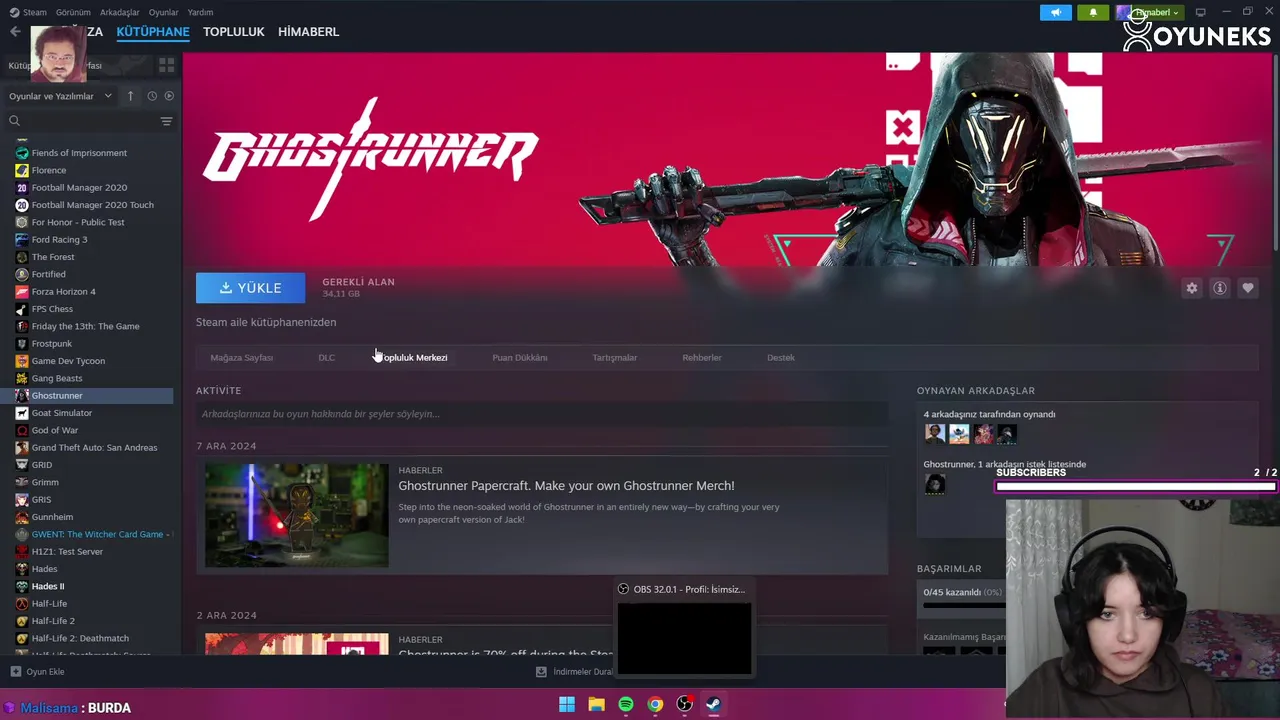Screen dimensions: 1280x720
Task: Click the Papercraft news thumbnail
Action: coord(297,515)
